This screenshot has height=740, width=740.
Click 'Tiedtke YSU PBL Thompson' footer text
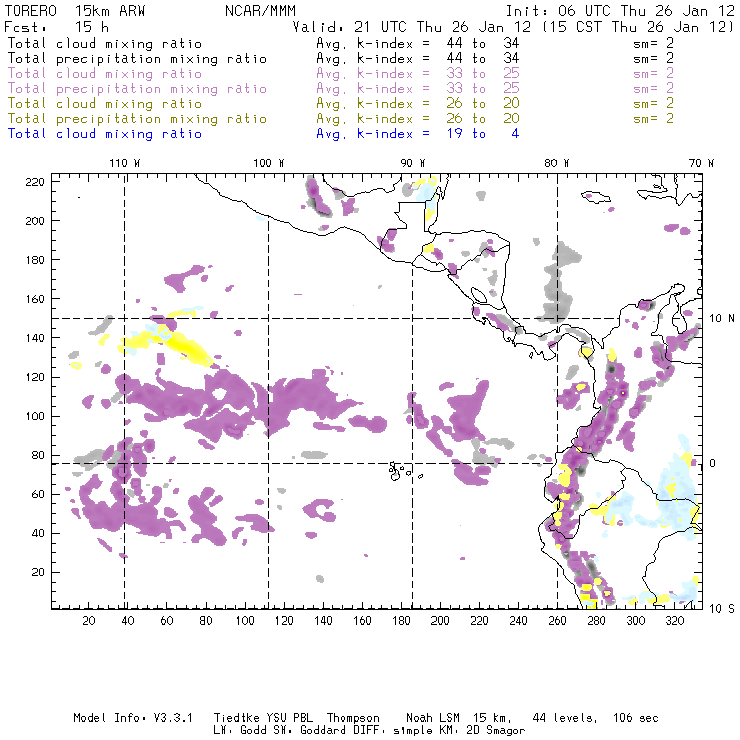pos(296,718)
